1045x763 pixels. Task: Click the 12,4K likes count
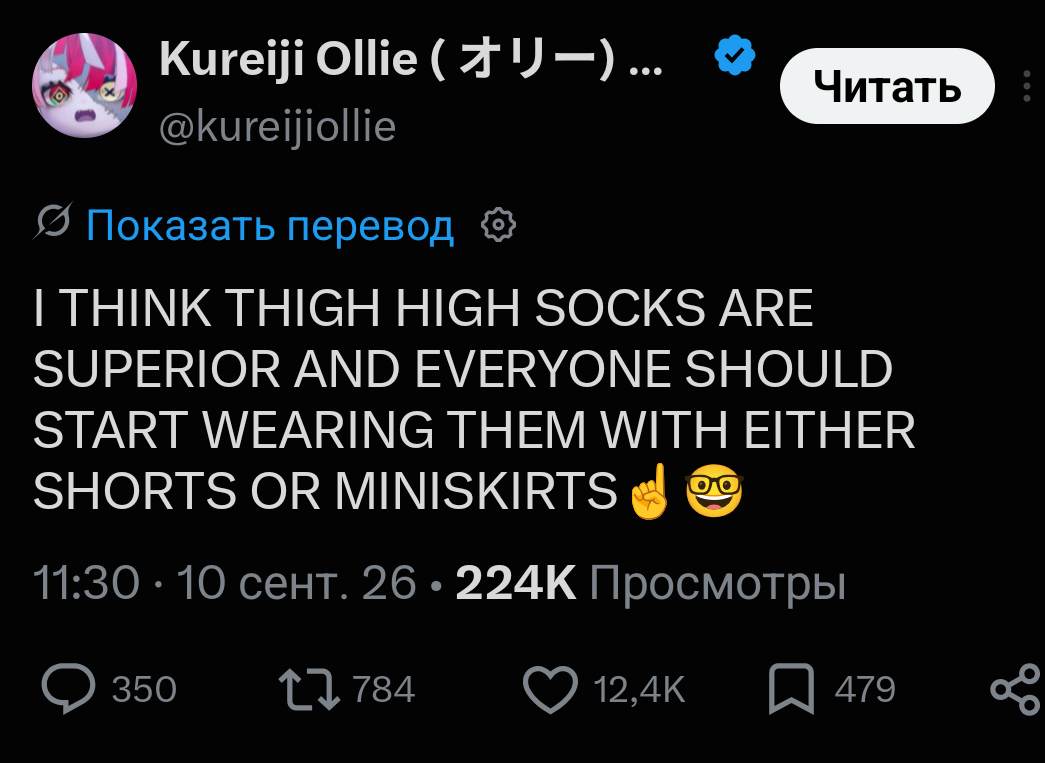coord(639,689)
